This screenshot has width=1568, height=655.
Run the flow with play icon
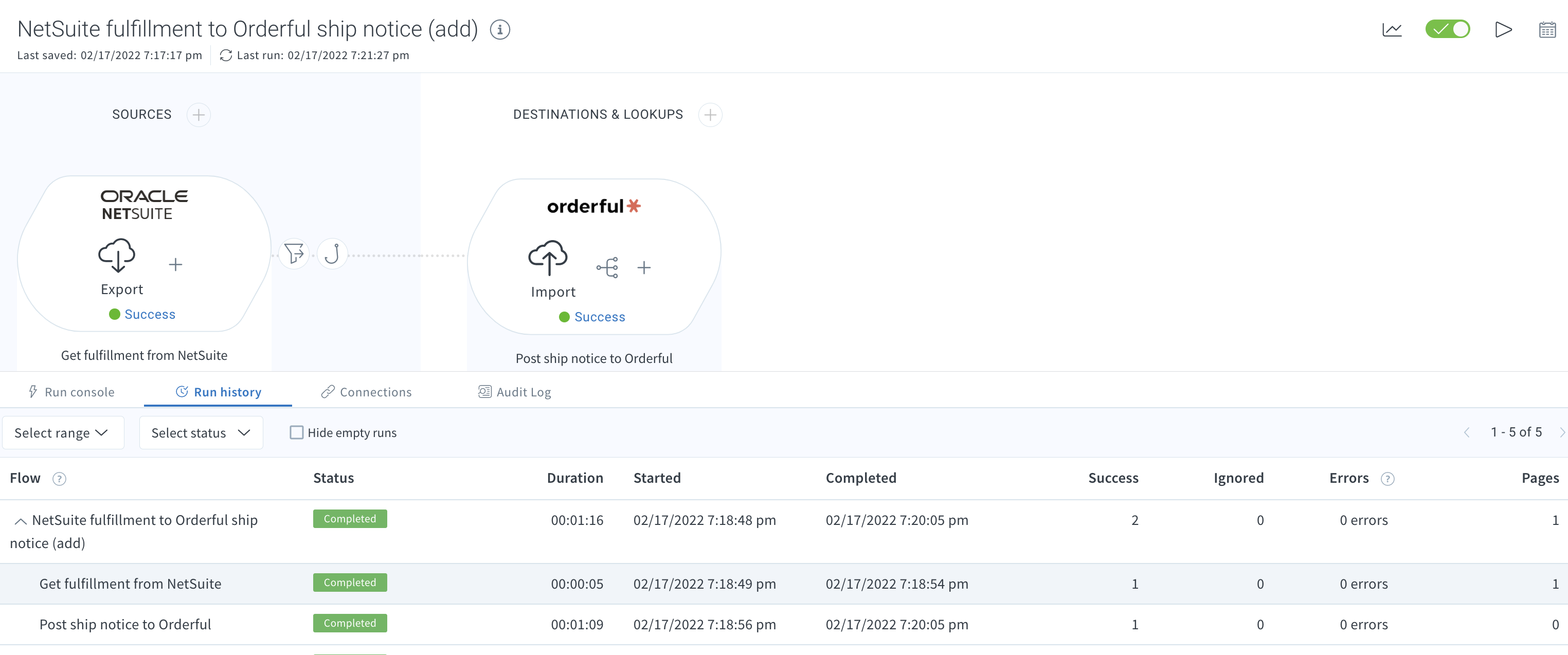coord(1504,29)
